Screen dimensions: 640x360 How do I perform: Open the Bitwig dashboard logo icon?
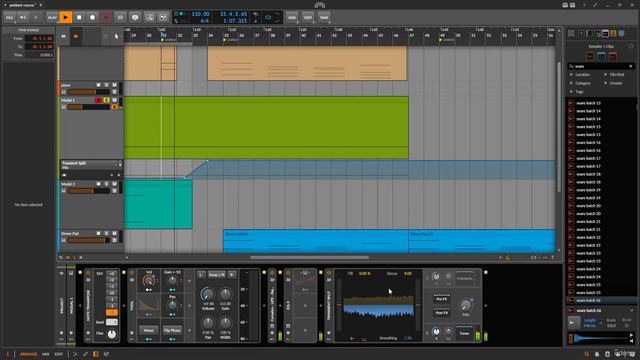[320, 5]
